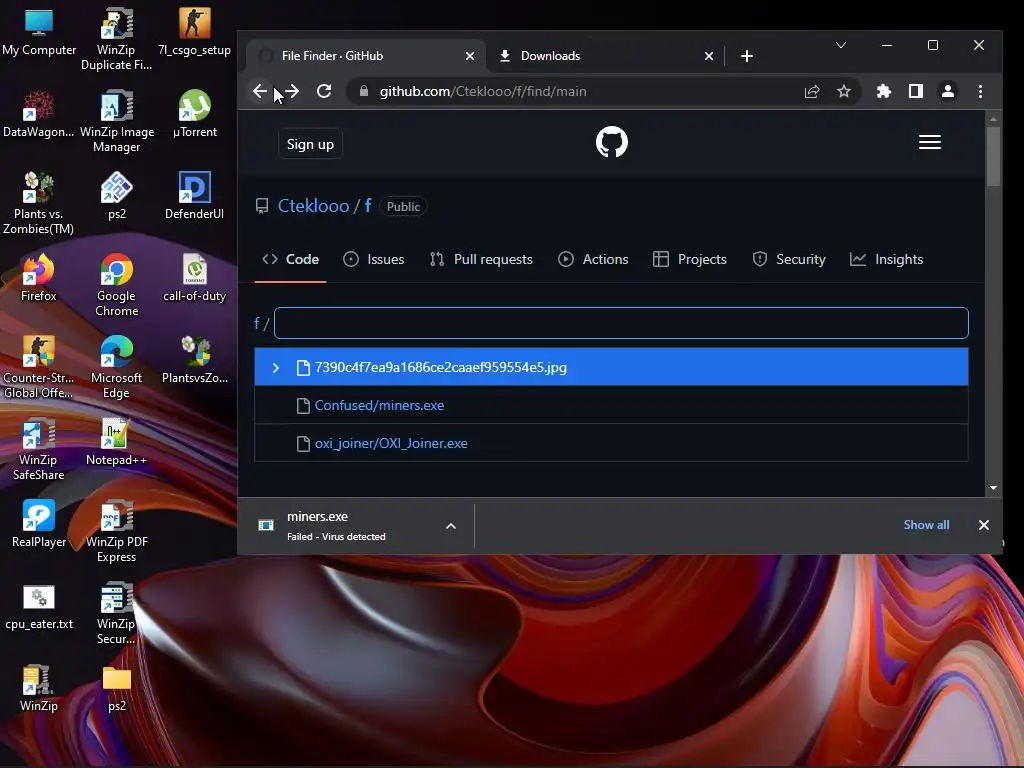1024x768 pixels.
Task: Select the RealPlayer desktop icon
Action: (39, 524)
